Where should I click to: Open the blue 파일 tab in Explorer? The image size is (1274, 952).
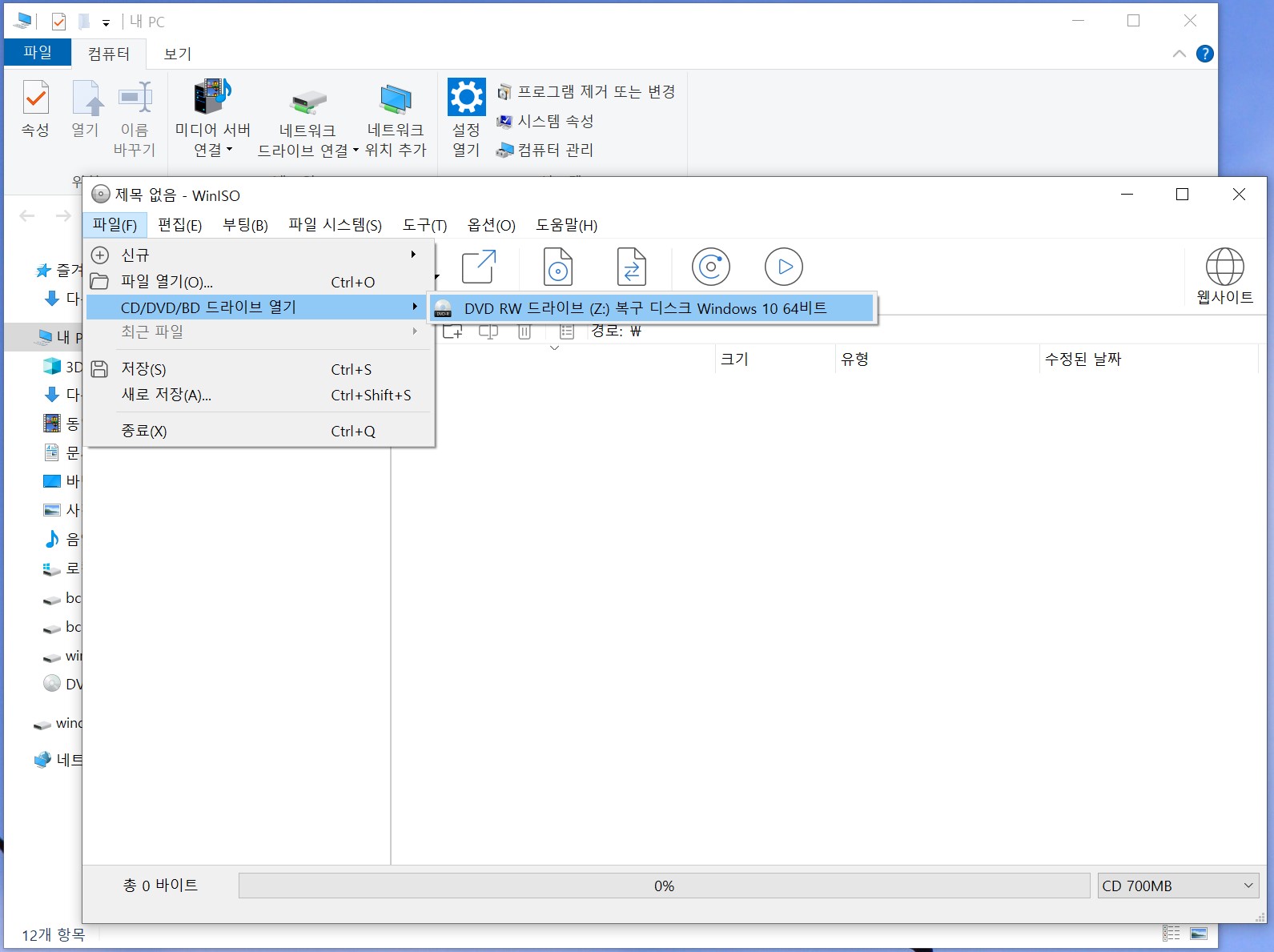(x=37, y=53)
